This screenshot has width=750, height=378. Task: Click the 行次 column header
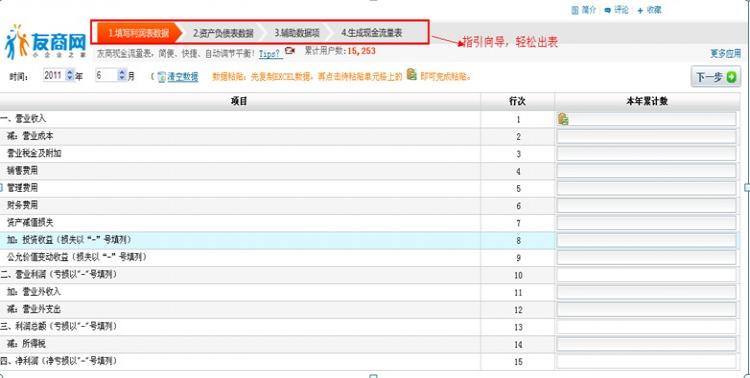click(x=518, y=101)
